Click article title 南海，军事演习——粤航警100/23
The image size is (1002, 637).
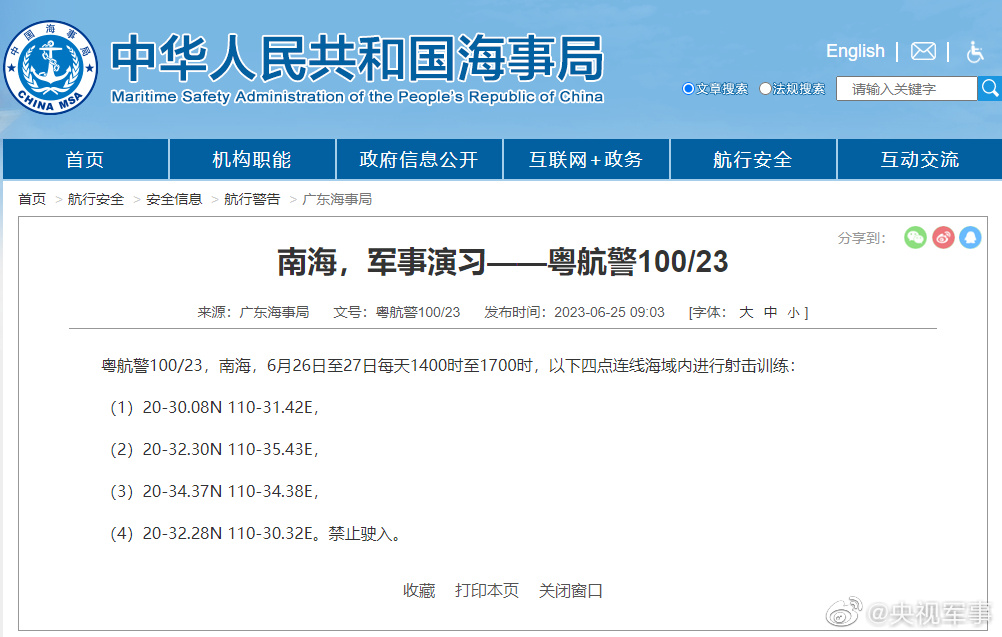point(502,262)
